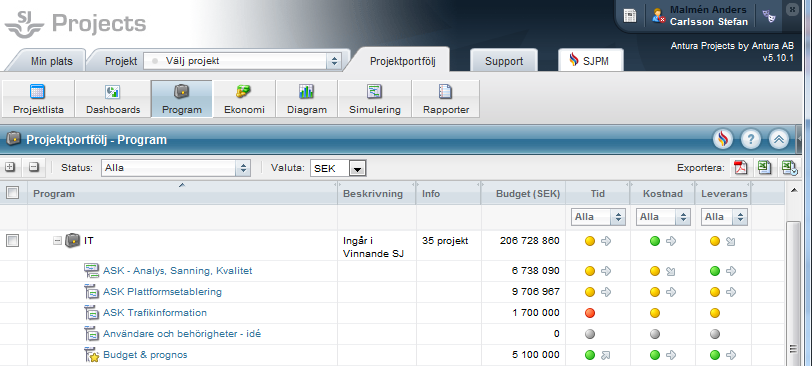The height and width of the screenshot is (366, 812).
Task: Click red Tid status of ASK Trafikinformation
Action: (x=589, y=313)
